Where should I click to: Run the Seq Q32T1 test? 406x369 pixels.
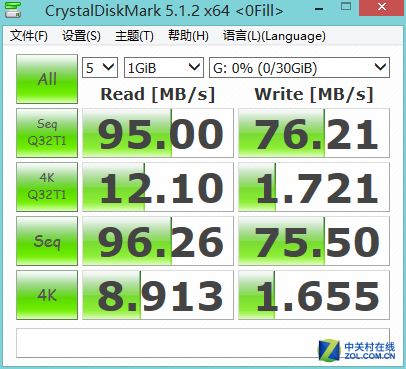[x=47, y=133]
